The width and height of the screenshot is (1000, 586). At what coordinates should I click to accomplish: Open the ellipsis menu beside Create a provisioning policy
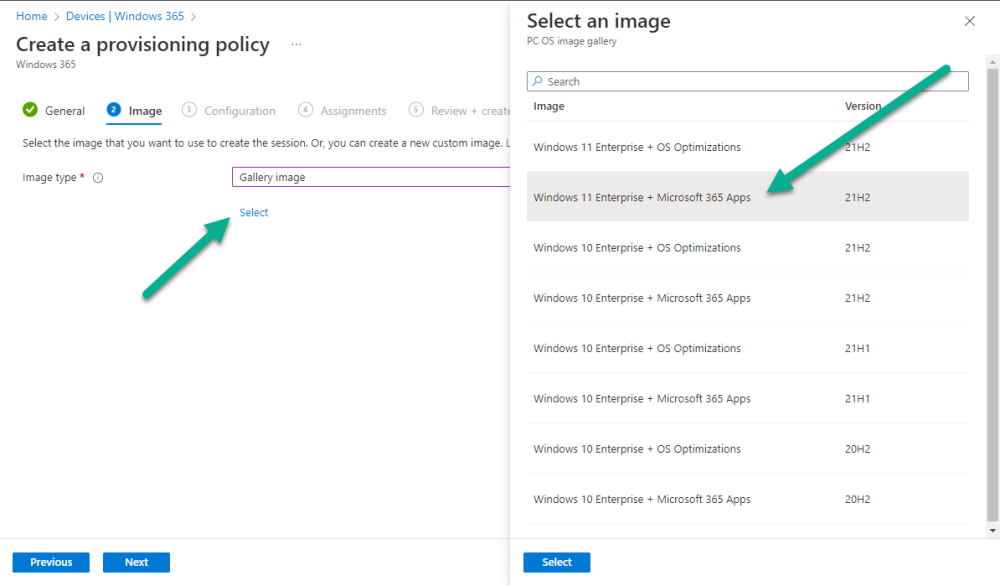point(297,45)
